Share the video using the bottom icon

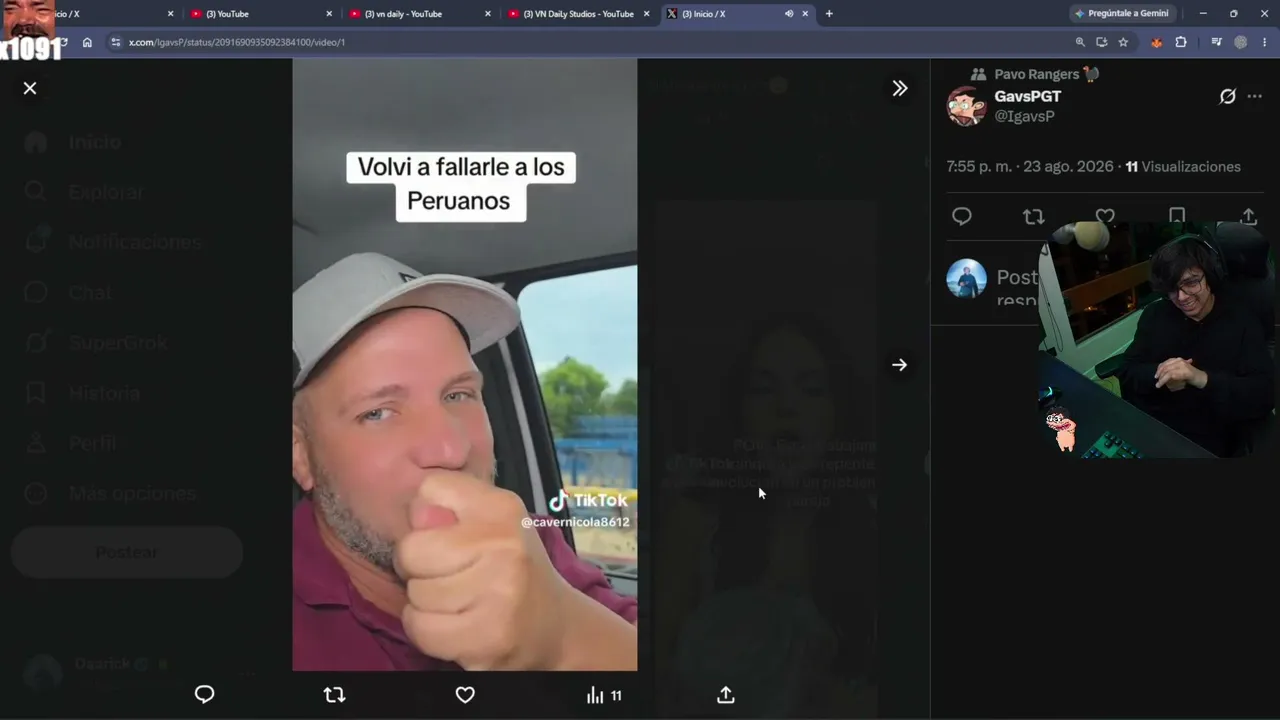726,694
